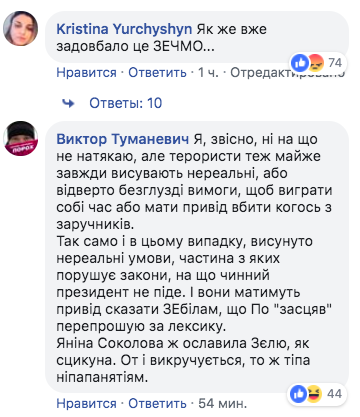
Task: Click the curved reply arrow icon
Action: click(x=68, y=103)
